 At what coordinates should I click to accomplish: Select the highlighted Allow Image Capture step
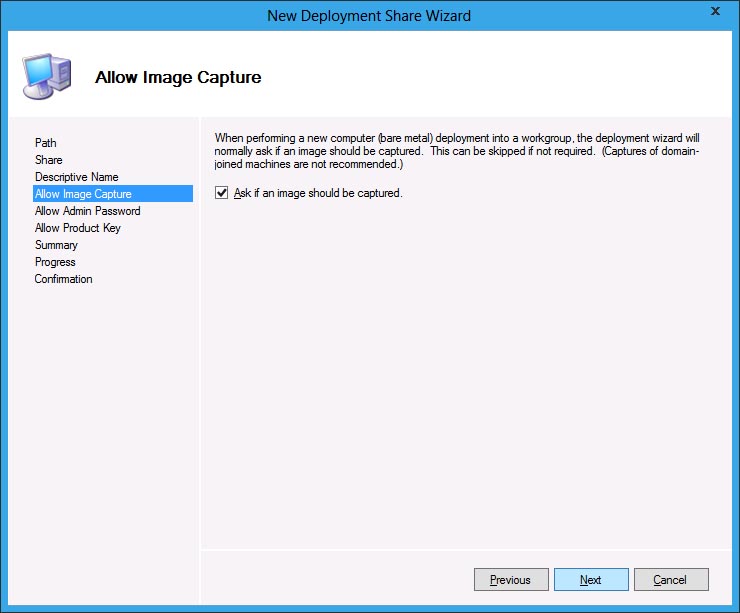coord(83,194)
